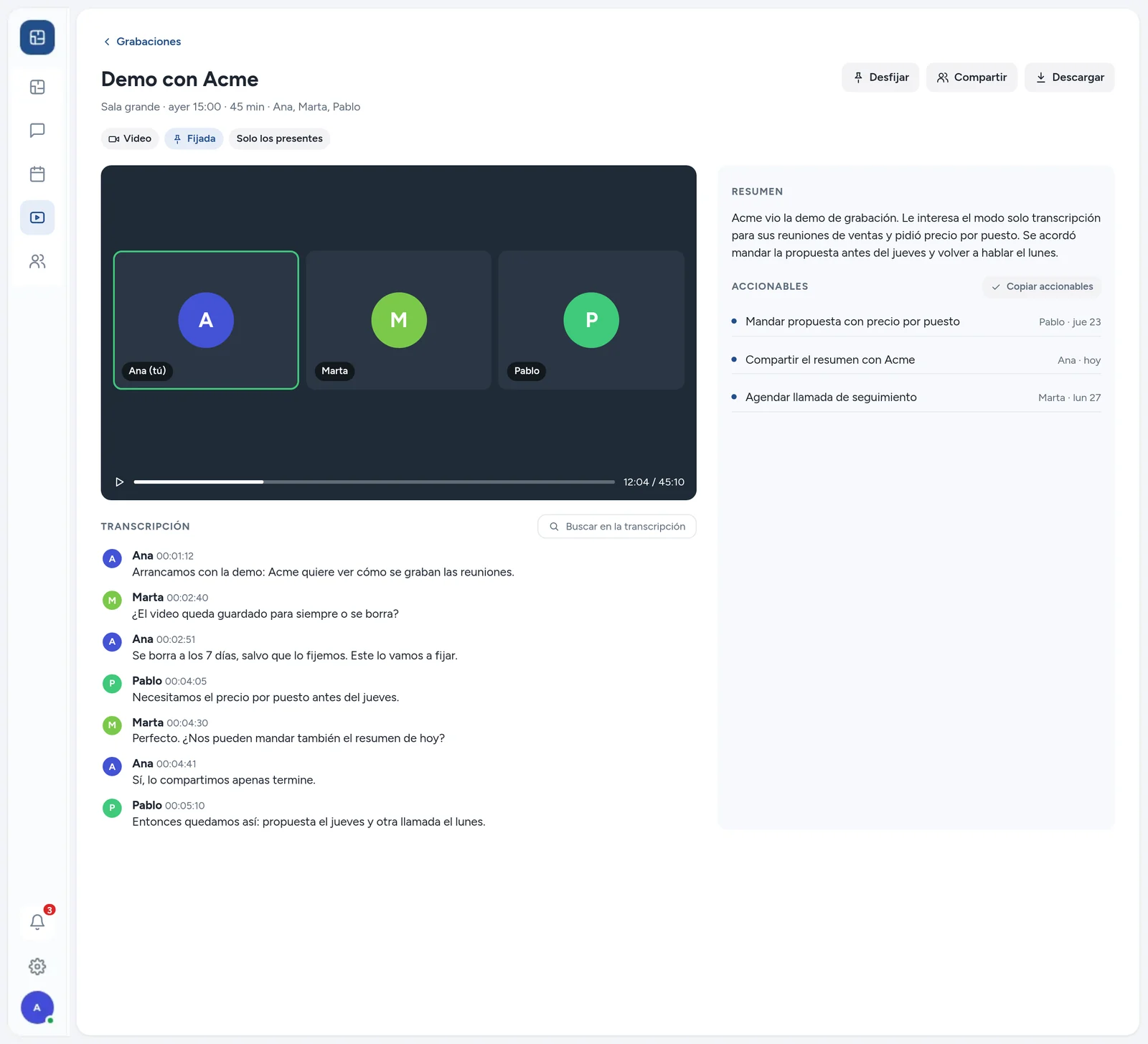The width and height of the screenshot is (1148, 1044).
Task: Open the recordings sidebar icon
Action: [37, 217]
